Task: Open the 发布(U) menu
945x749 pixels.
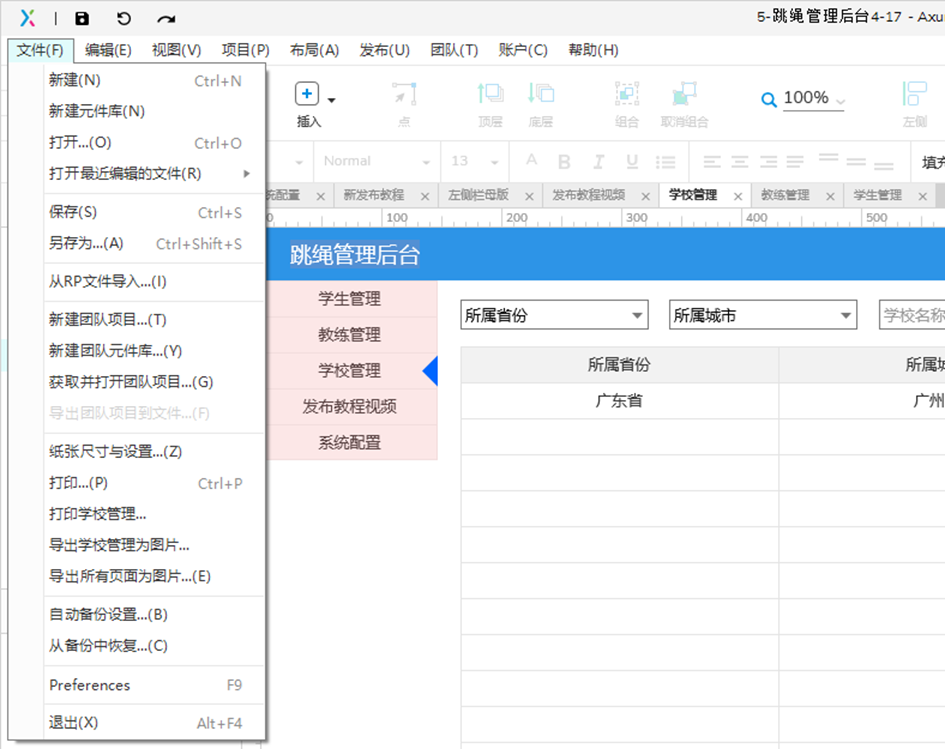Action: tap(385, 50)
